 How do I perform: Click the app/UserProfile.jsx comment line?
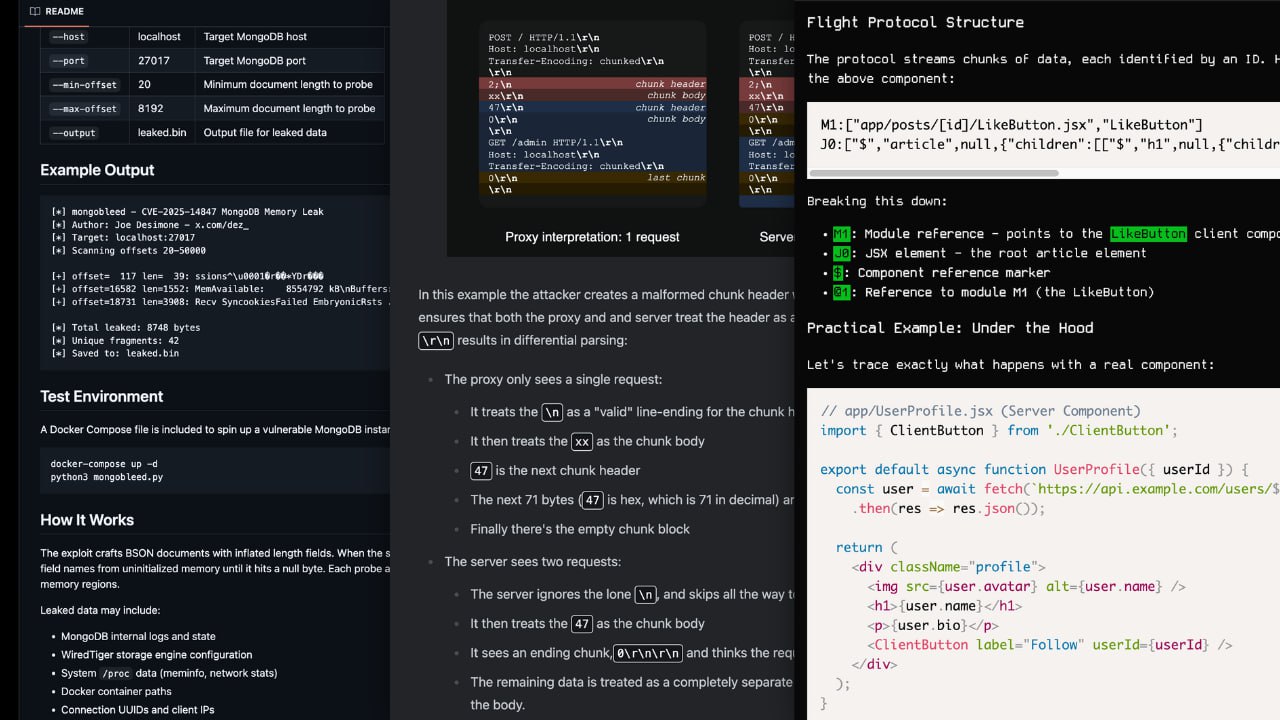(x=980, y=411)
